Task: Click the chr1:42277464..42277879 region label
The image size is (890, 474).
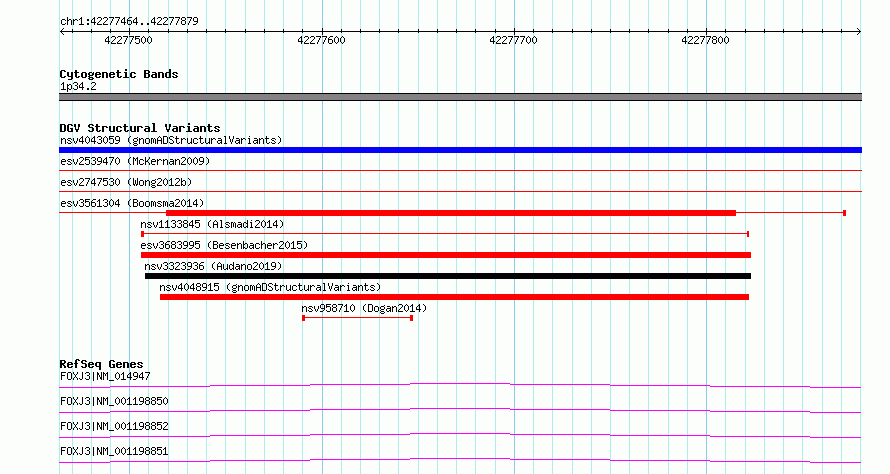Action: pos(129,22)
